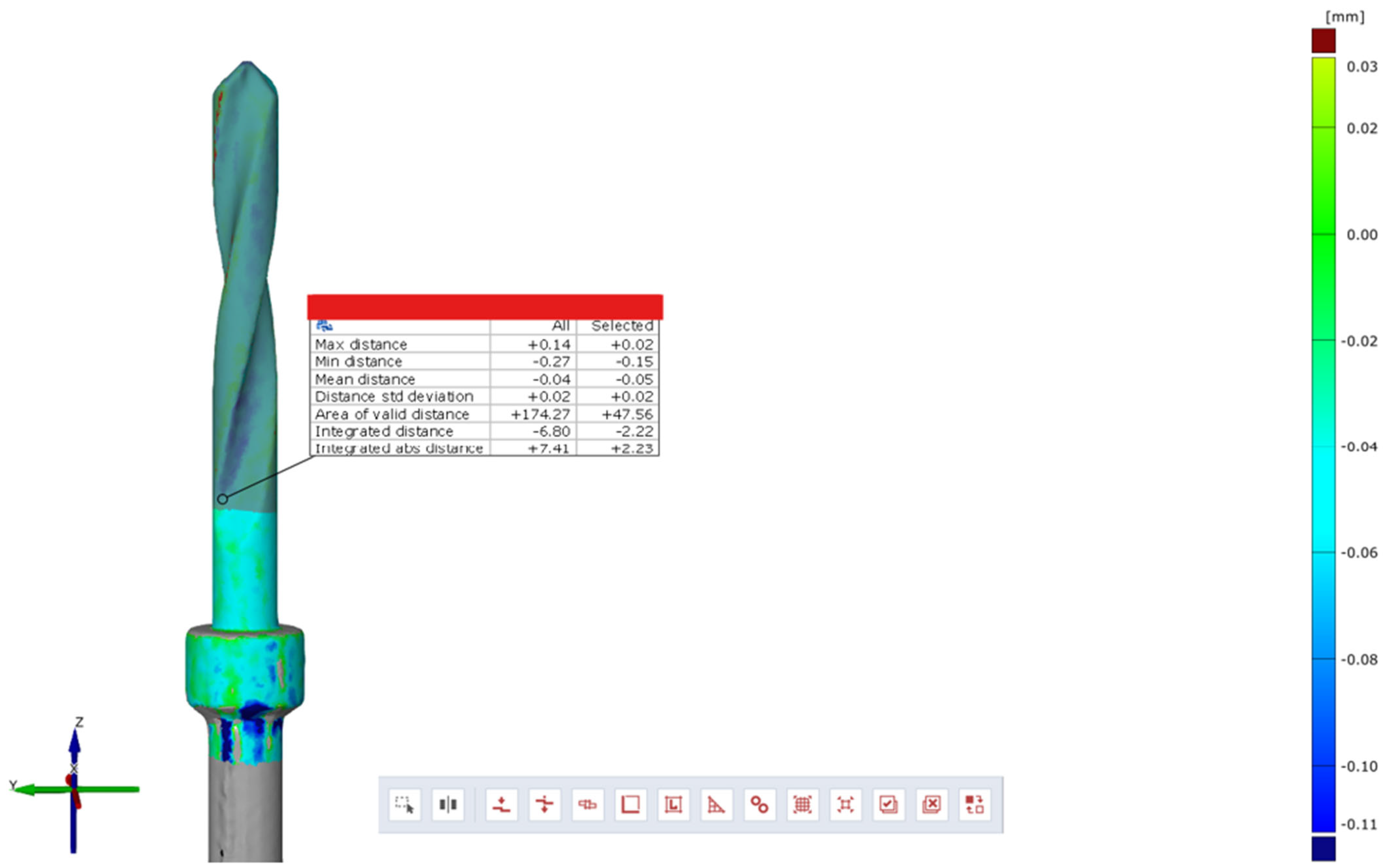The width and height of the screenshot is (1385, 868).
Task: Click the empty square area tool icon
Action: [630, 804]
